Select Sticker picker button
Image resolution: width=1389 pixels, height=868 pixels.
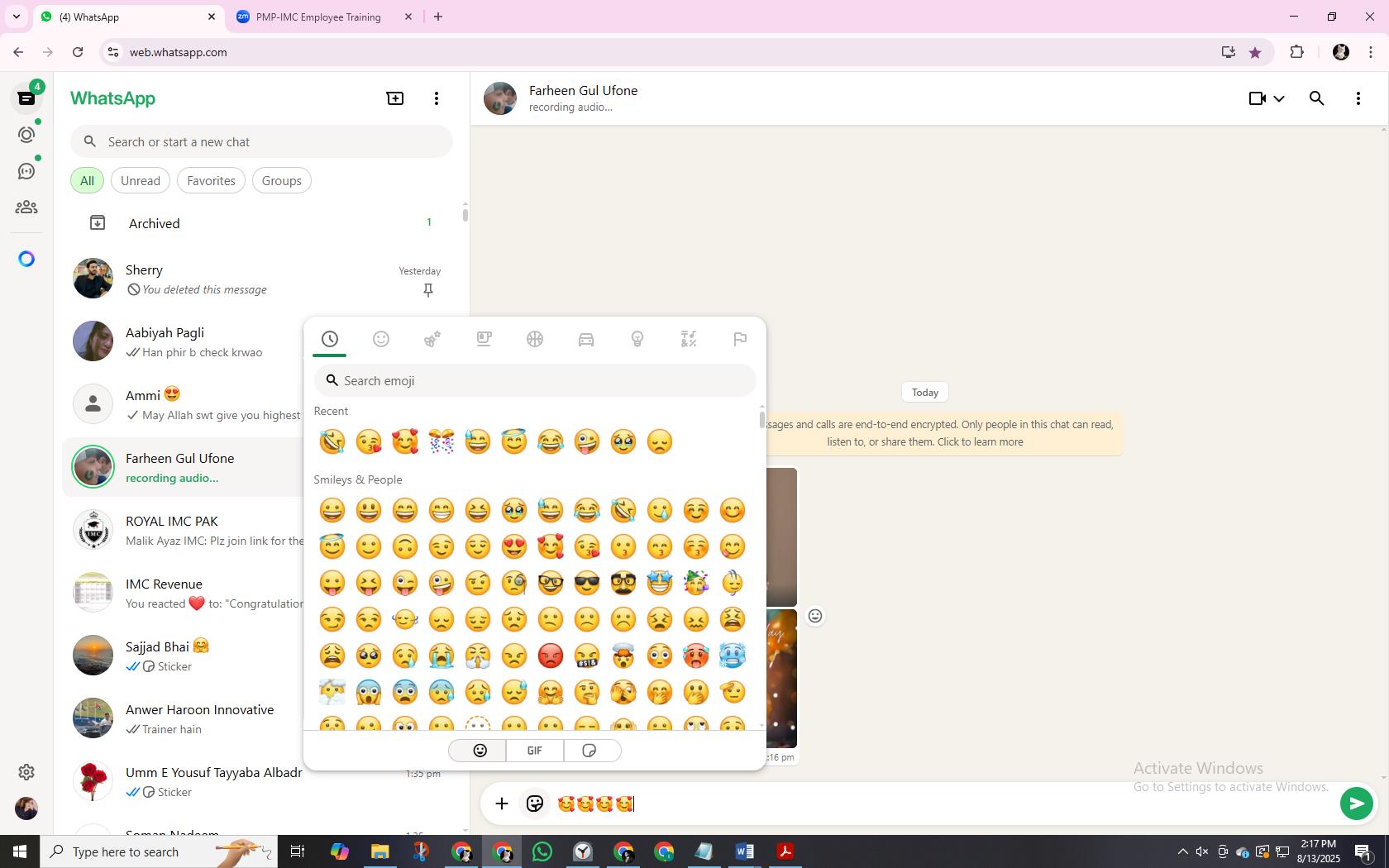point(590,751)
